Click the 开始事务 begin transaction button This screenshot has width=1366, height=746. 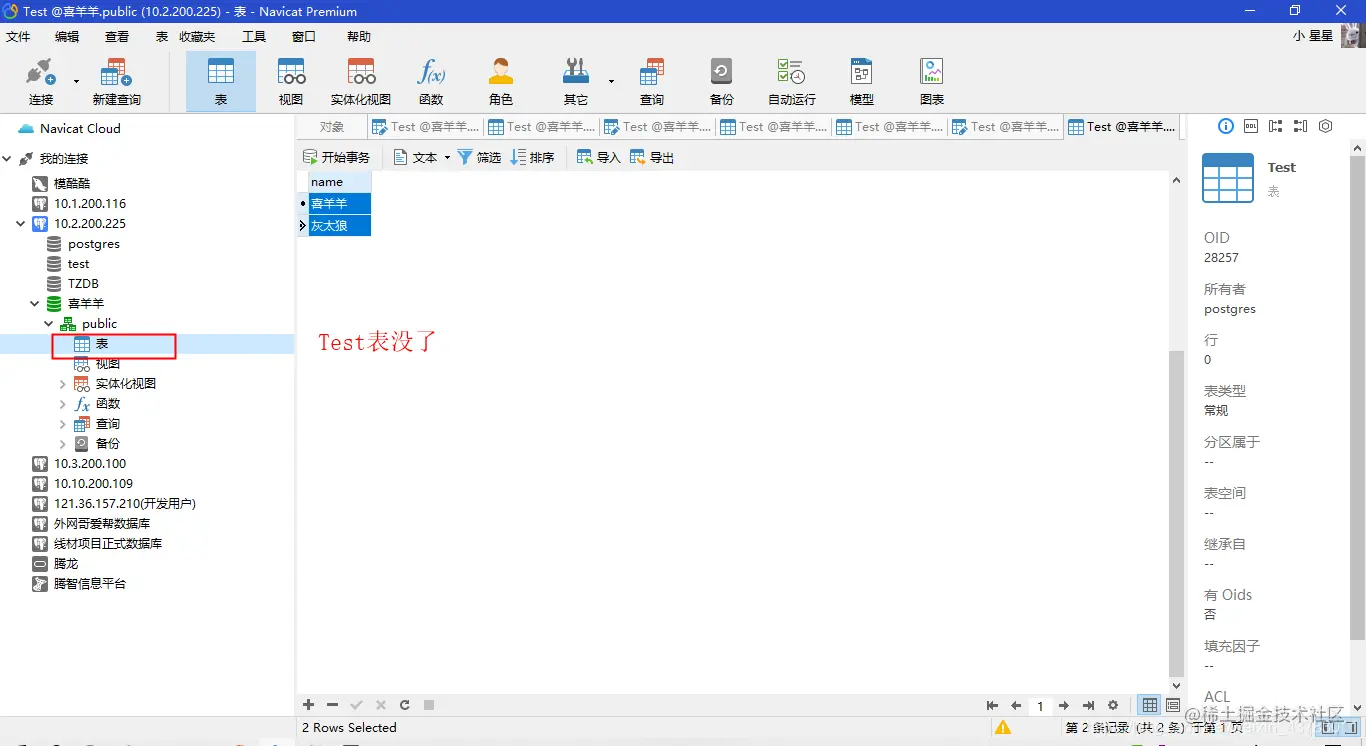tap(336, 157)
